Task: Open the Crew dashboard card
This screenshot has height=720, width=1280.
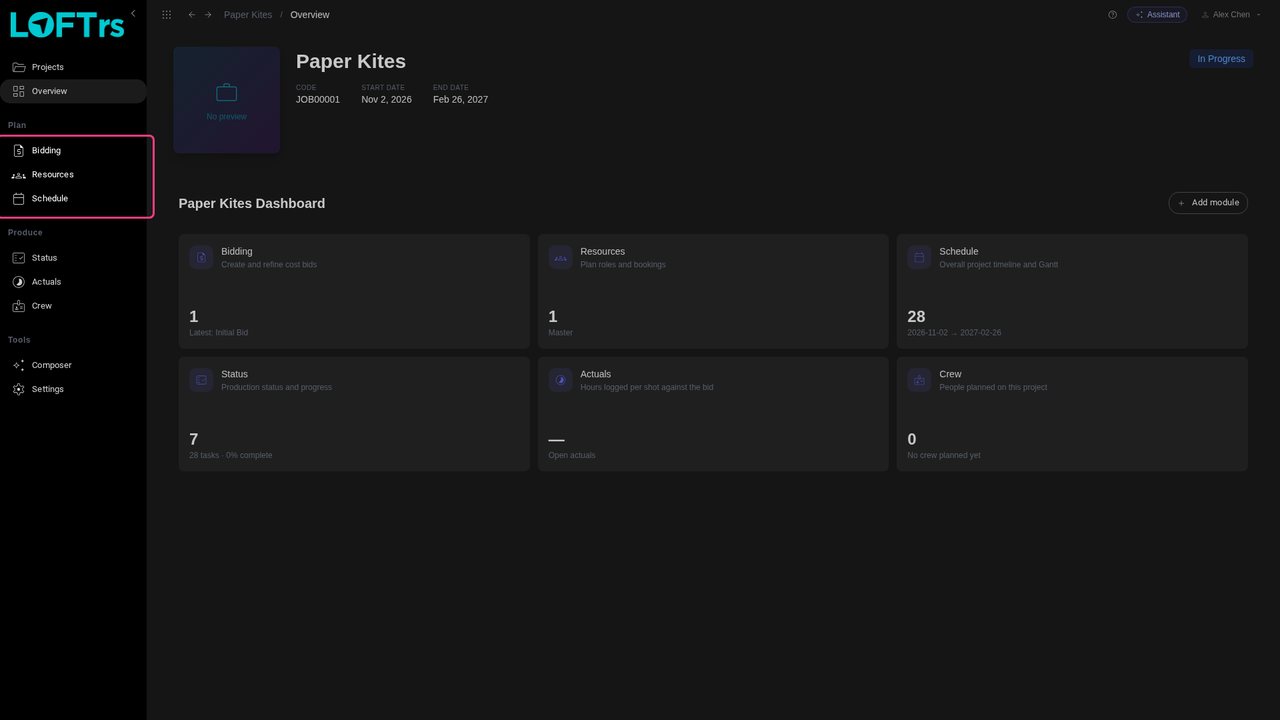Action: point(1072,414)
